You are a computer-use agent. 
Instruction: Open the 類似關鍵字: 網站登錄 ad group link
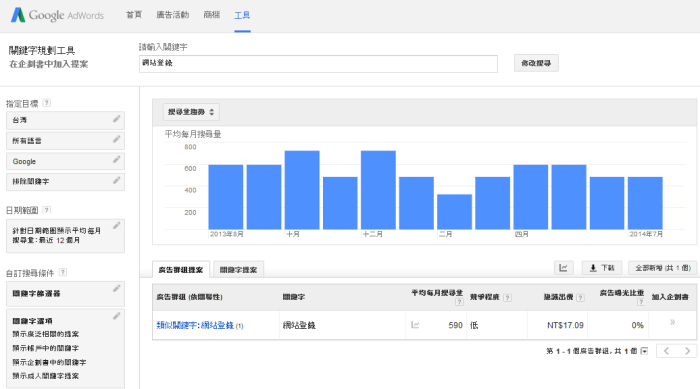[x=195, y=326]
